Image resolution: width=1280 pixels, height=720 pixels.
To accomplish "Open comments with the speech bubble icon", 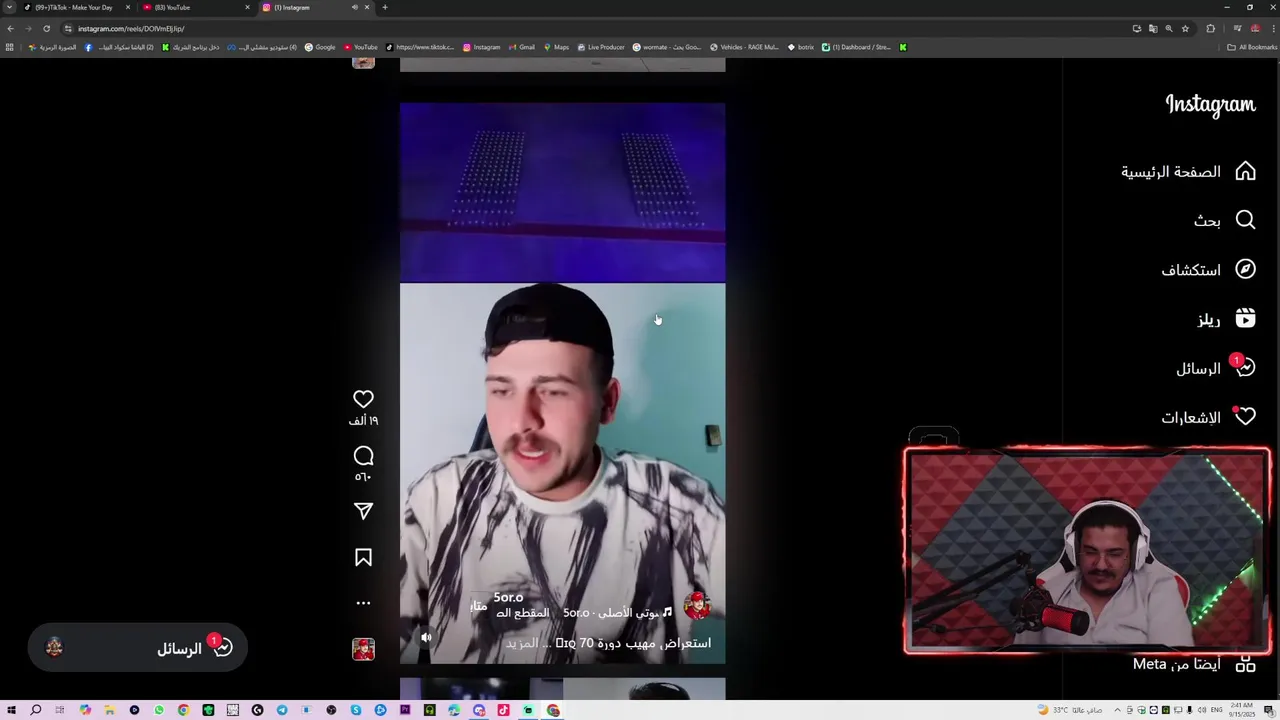I will coord(363,456).
